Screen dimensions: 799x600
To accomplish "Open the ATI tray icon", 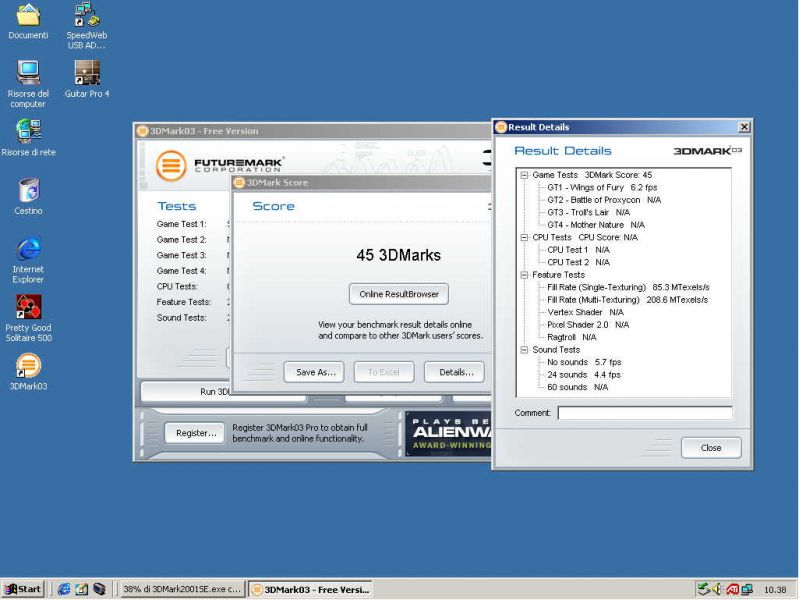I will point(732,589).
